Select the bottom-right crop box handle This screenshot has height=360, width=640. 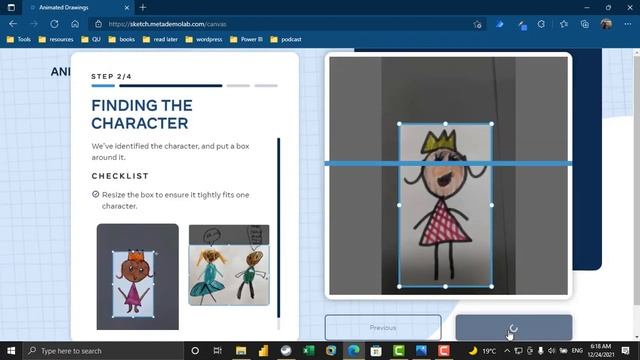pyautogui.click(x=491, y=287)
